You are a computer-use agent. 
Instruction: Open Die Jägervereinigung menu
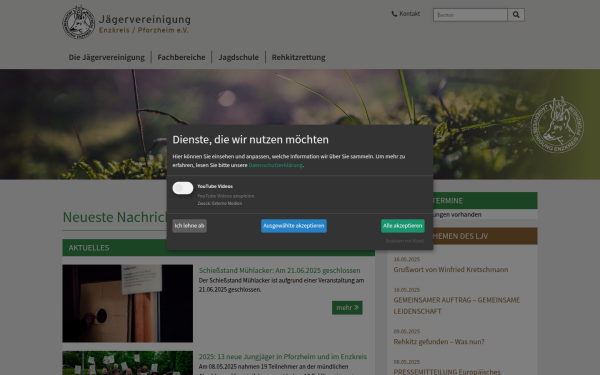[x=106, y=57]
